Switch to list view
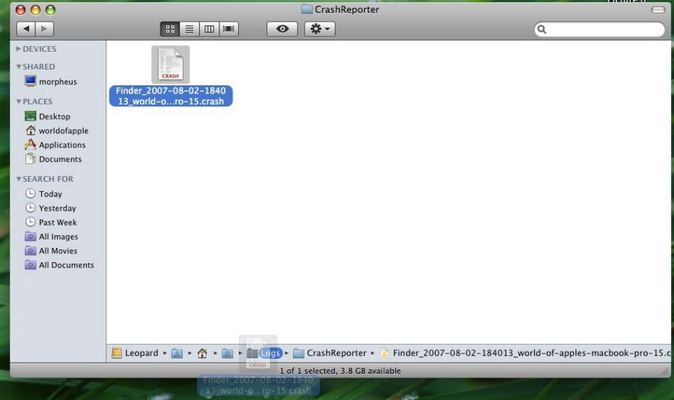674x400 pixels. click(189, 29)
